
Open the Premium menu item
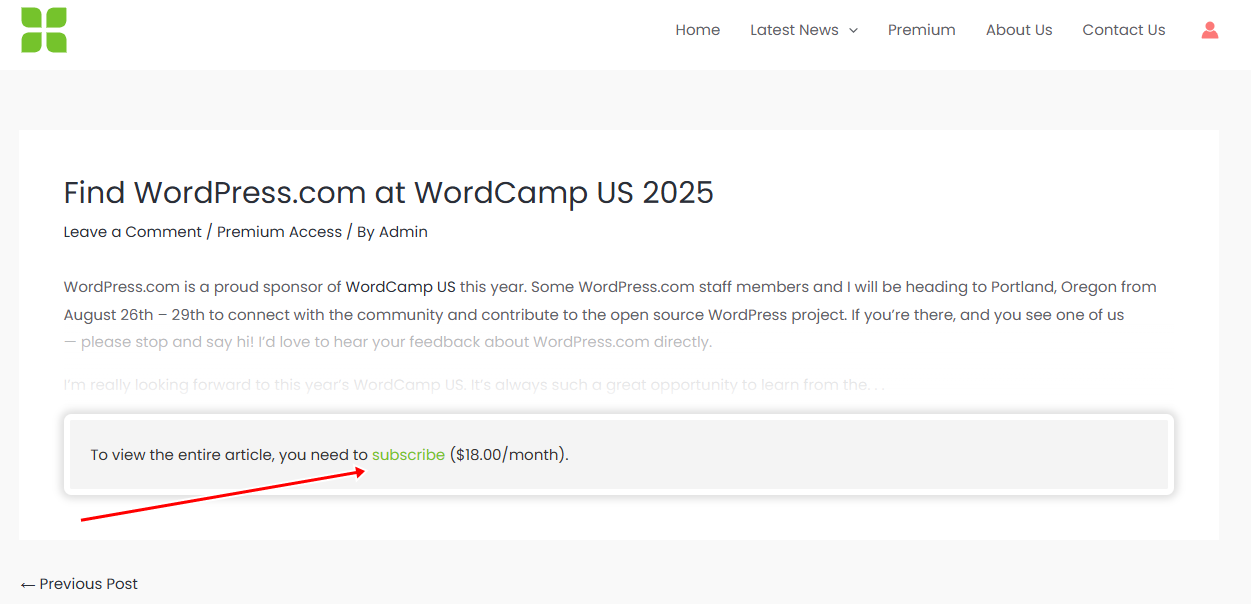coord(922,30)
